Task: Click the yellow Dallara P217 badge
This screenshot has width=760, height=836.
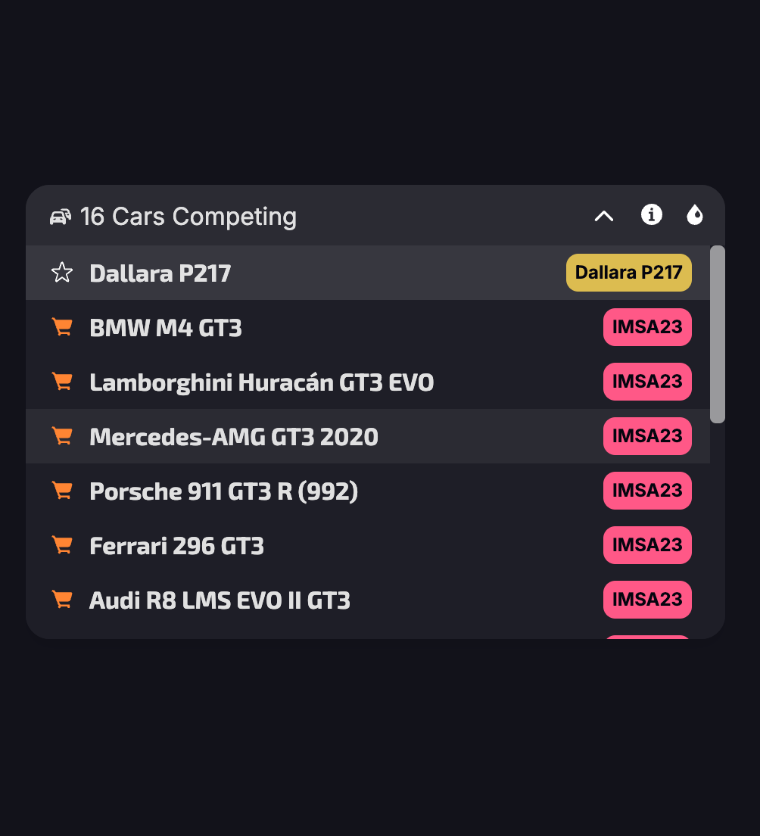Action: point(628,272)
